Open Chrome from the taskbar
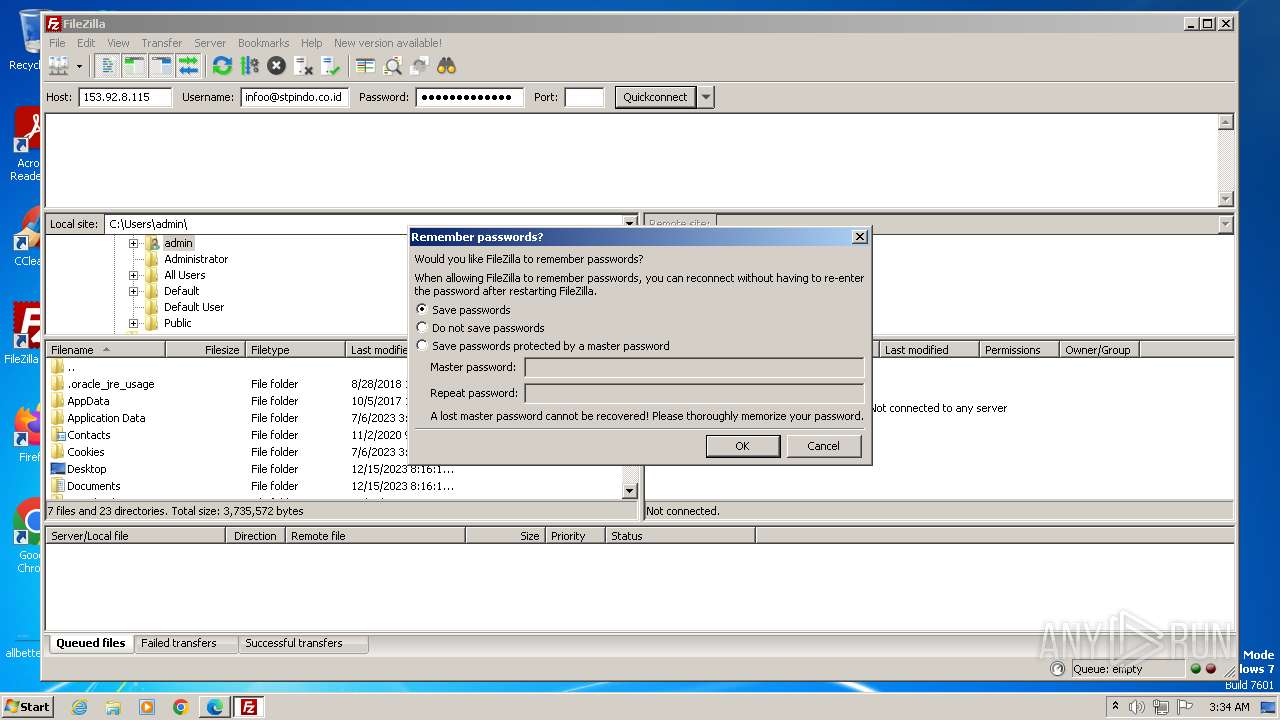This screenshot has height=720, width=1280. pos(181,707)
